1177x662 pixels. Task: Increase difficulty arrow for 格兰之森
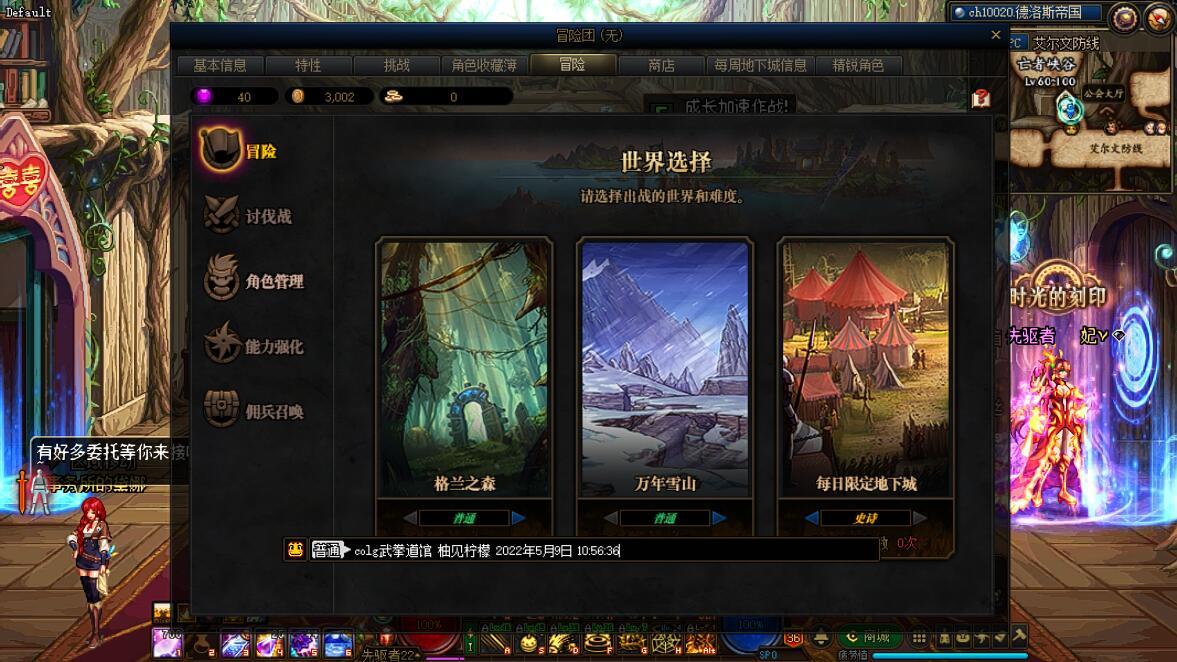[518, 518]
